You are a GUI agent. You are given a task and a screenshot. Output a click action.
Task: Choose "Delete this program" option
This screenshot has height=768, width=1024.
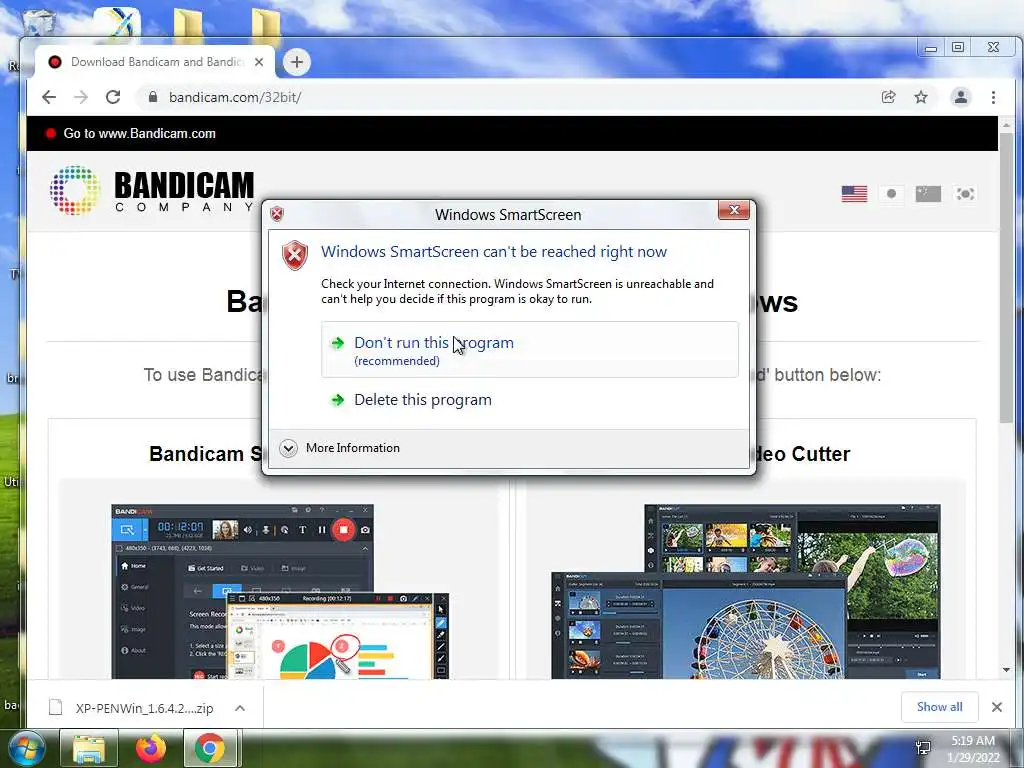point(530,400)
